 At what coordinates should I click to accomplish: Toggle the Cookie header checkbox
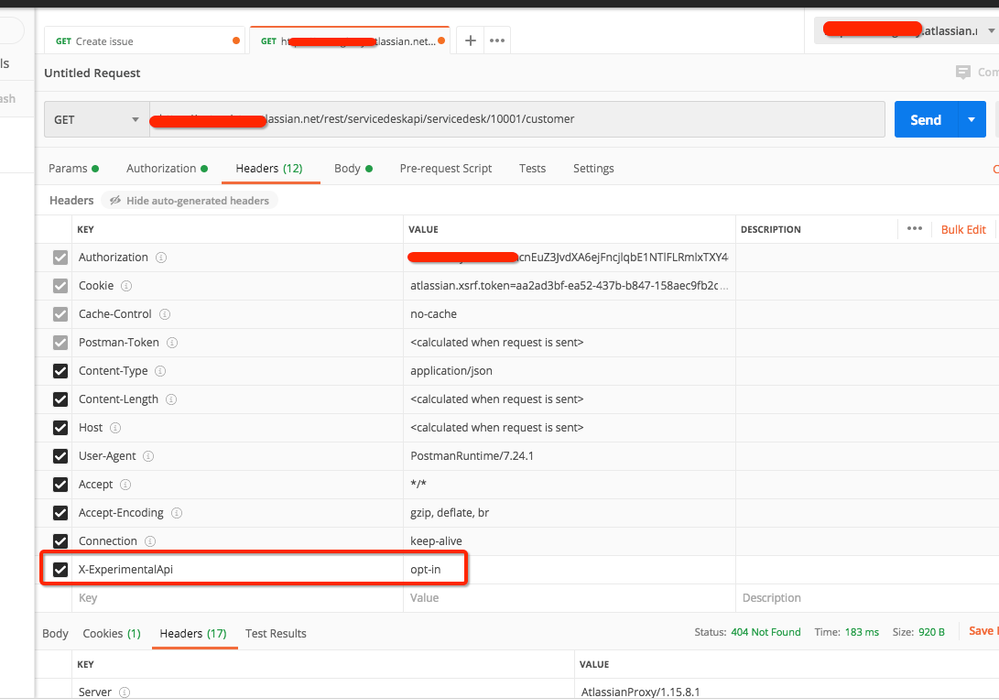click(x=61, y=286)
